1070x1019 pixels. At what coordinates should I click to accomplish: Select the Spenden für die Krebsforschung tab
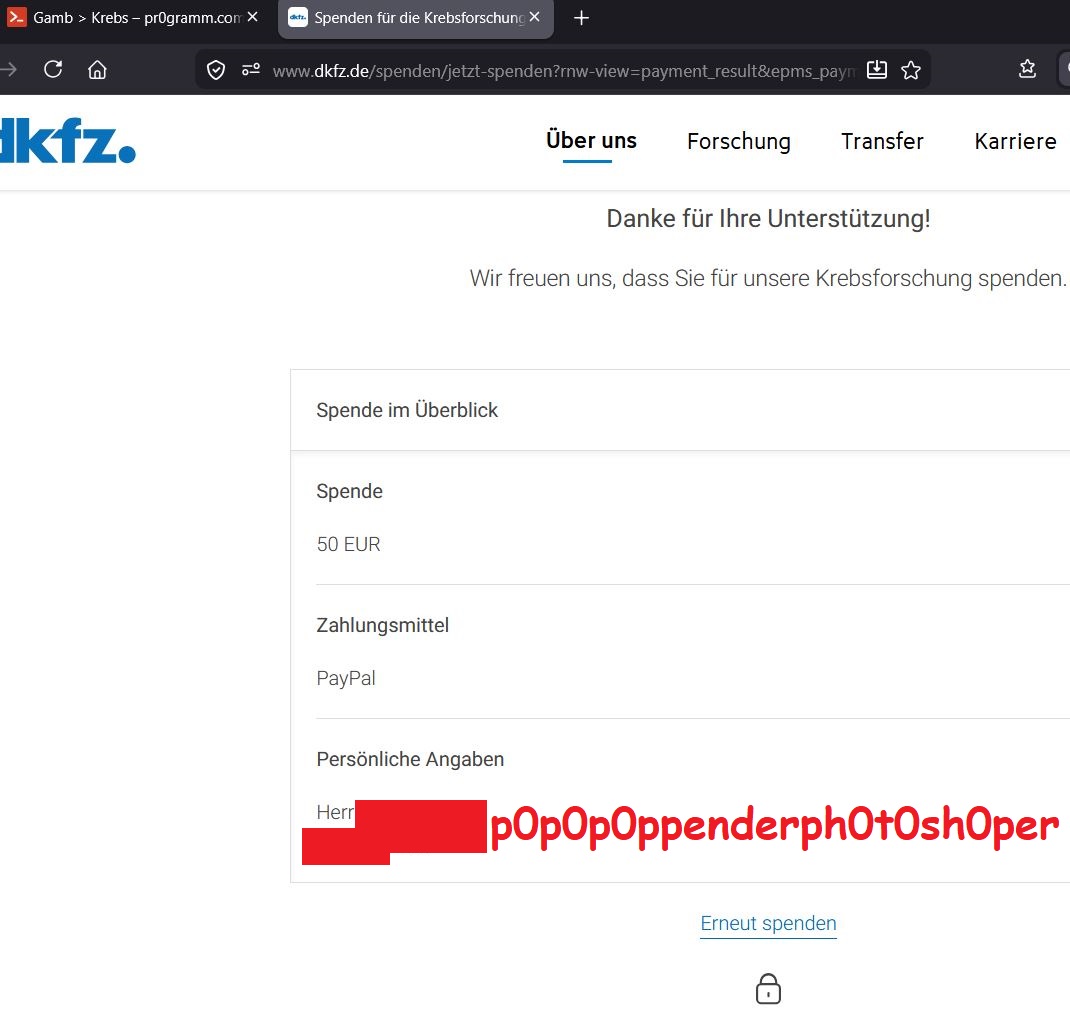tap(410, 18)
